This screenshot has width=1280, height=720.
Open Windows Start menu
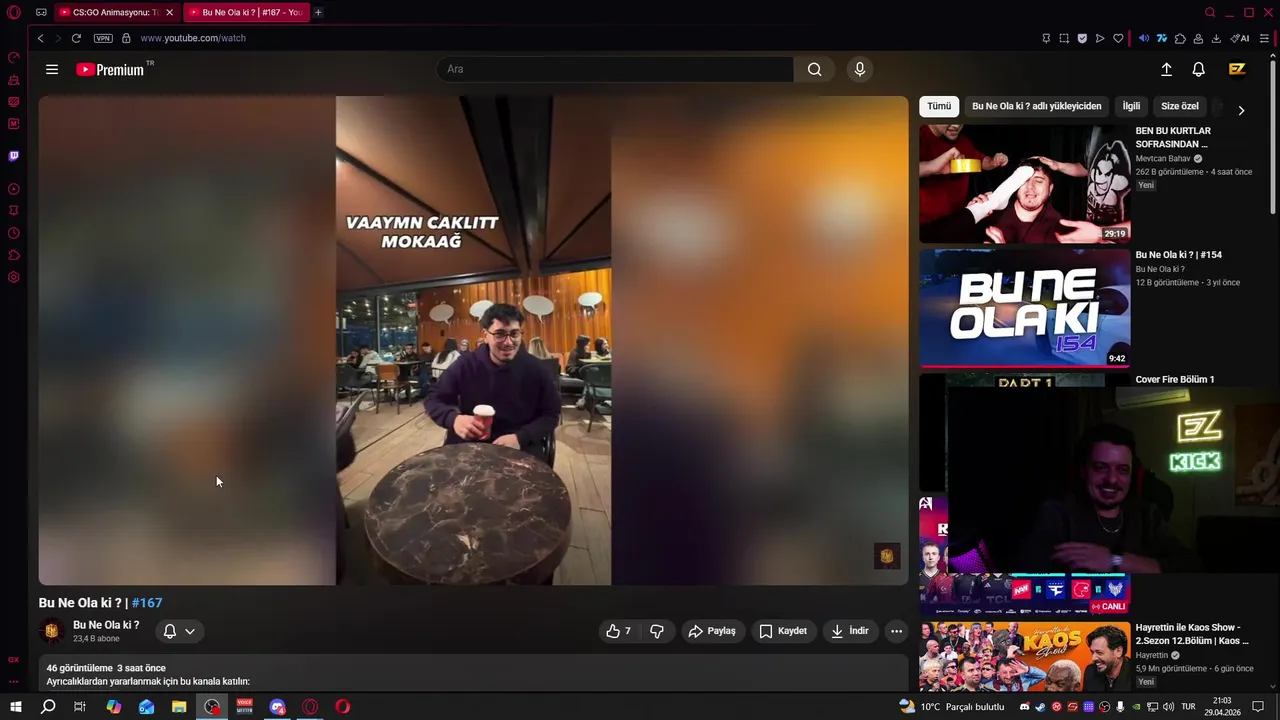[15, 707]
